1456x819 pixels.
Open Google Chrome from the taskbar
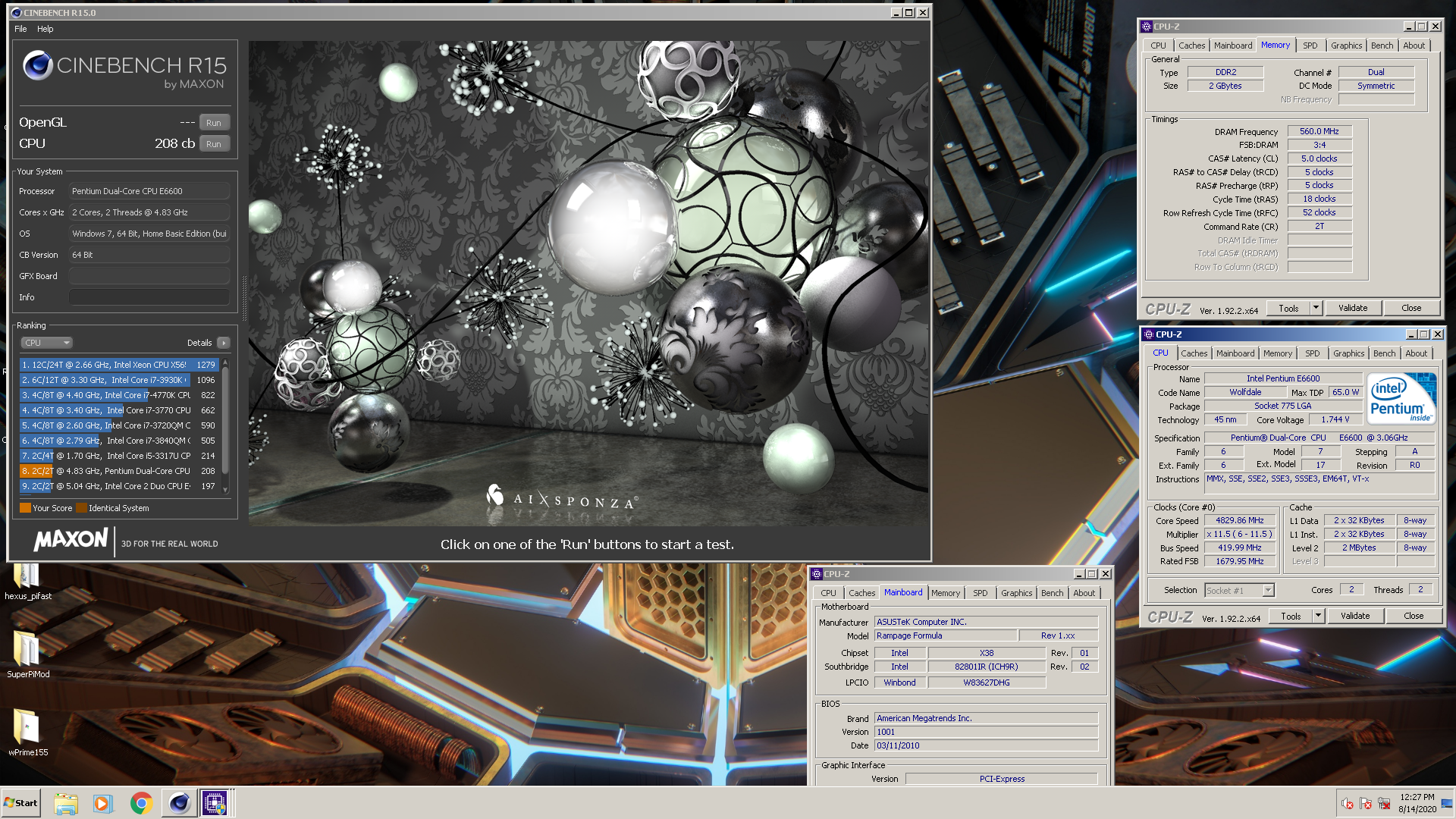tap(141, 803)
